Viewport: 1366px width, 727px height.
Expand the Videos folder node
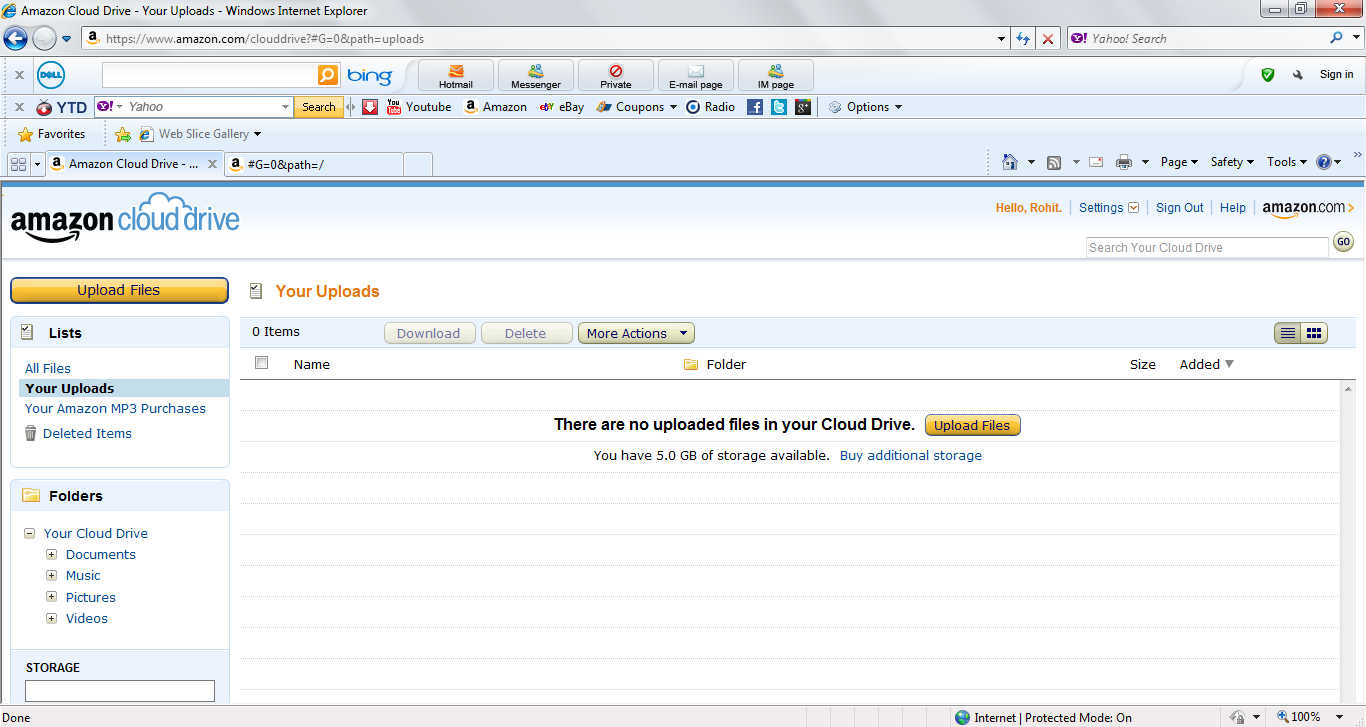coord(52,618)
